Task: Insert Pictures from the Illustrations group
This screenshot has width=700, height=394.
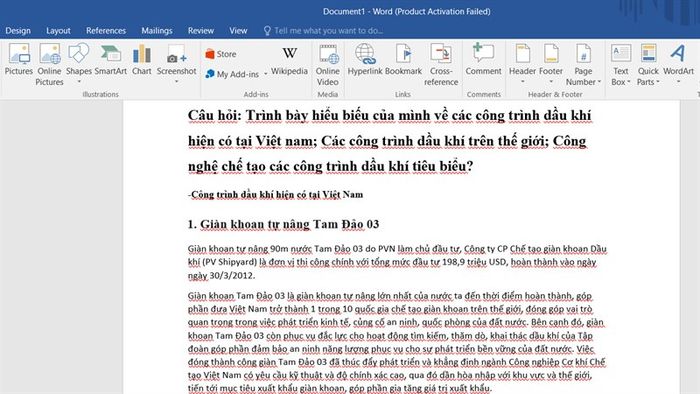Action: tap(19, 60)
